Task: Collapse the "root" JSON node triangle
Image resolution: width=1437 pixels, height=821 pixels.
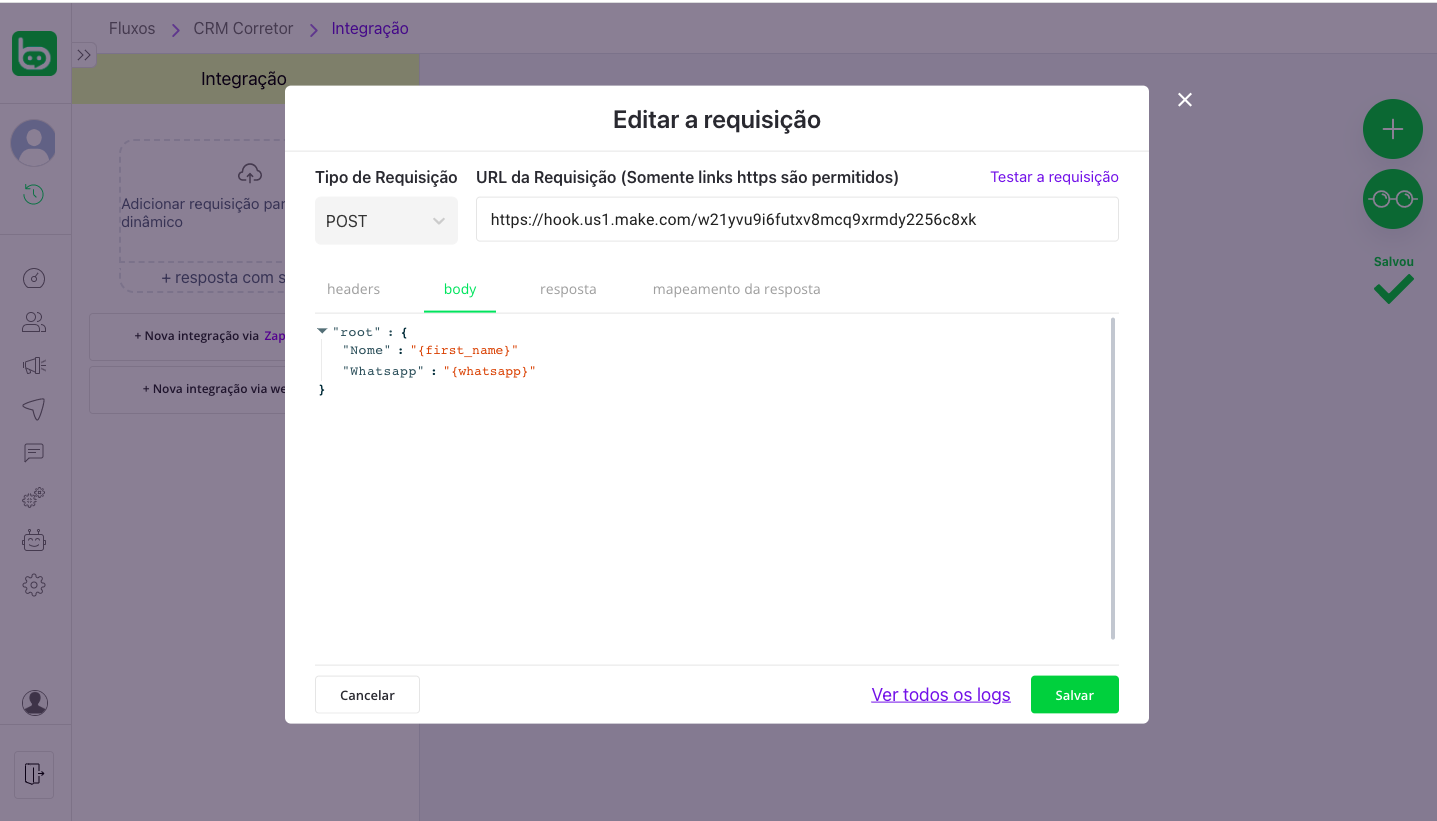Action: pyautogui.click(x=322, y=331)
